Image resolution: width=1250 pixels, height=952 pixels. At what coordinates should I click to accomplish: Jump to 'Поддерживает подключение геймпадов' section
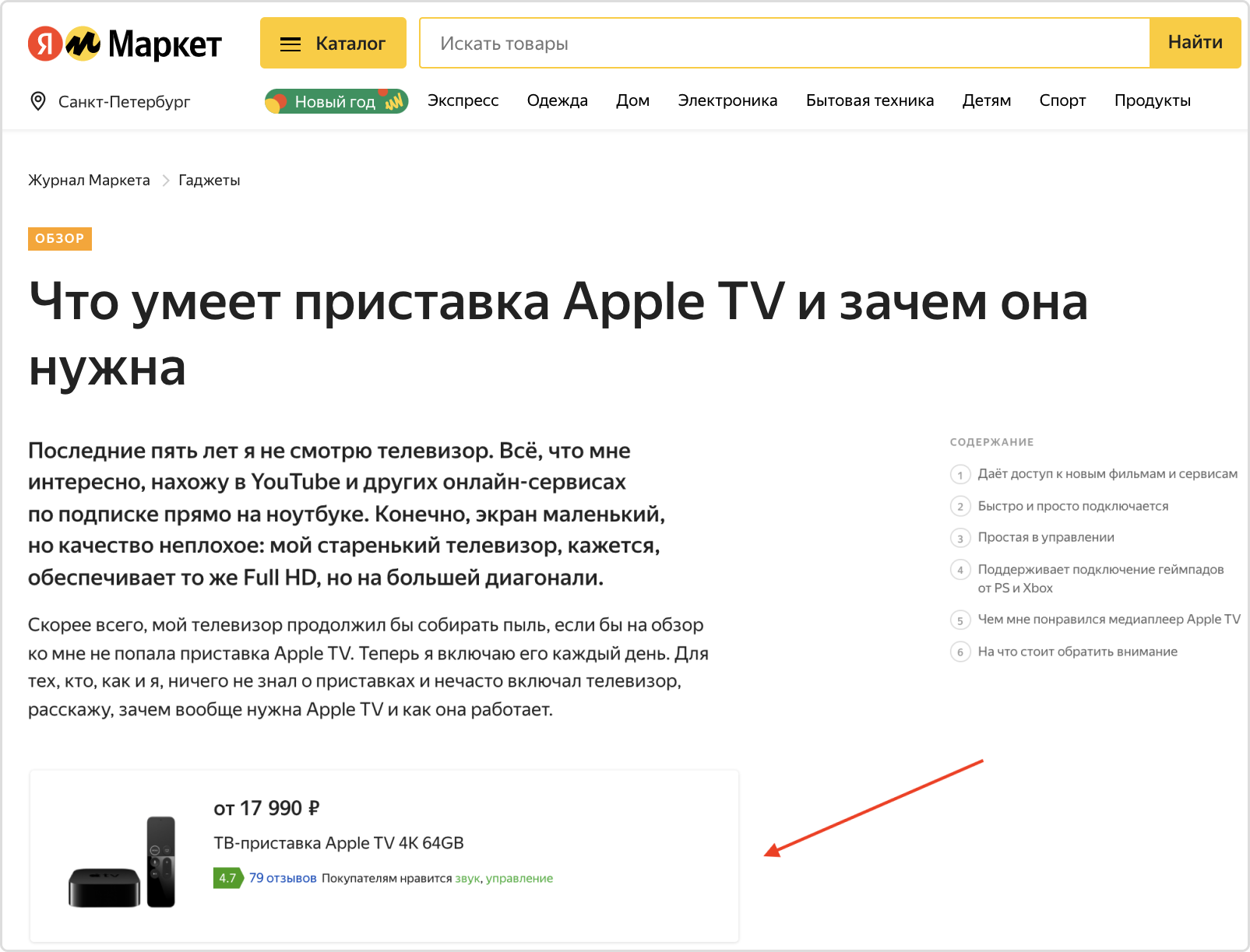[1100, 578]
